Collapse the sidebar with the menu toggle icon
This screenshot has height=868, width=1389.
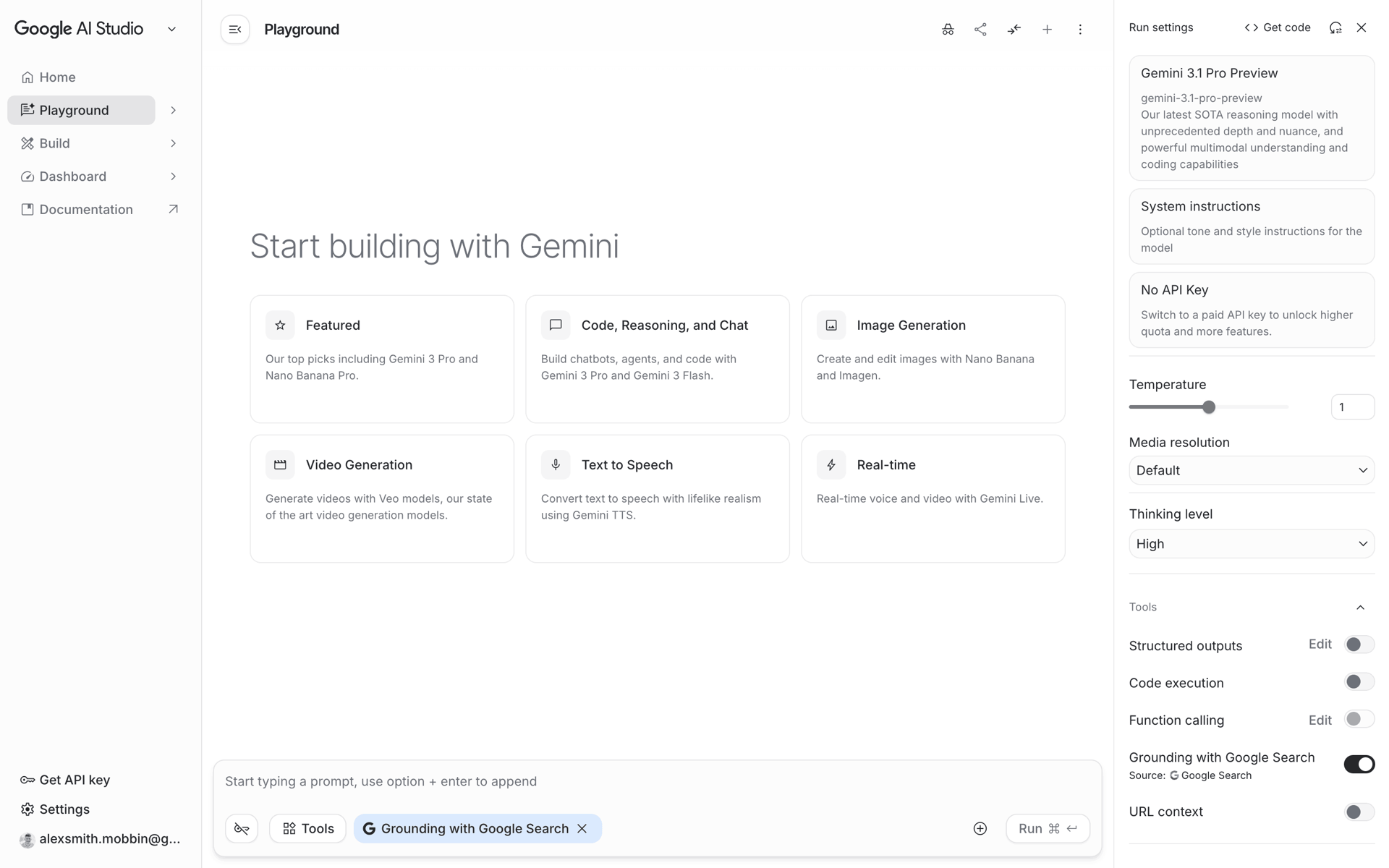[x=235, y=30]
